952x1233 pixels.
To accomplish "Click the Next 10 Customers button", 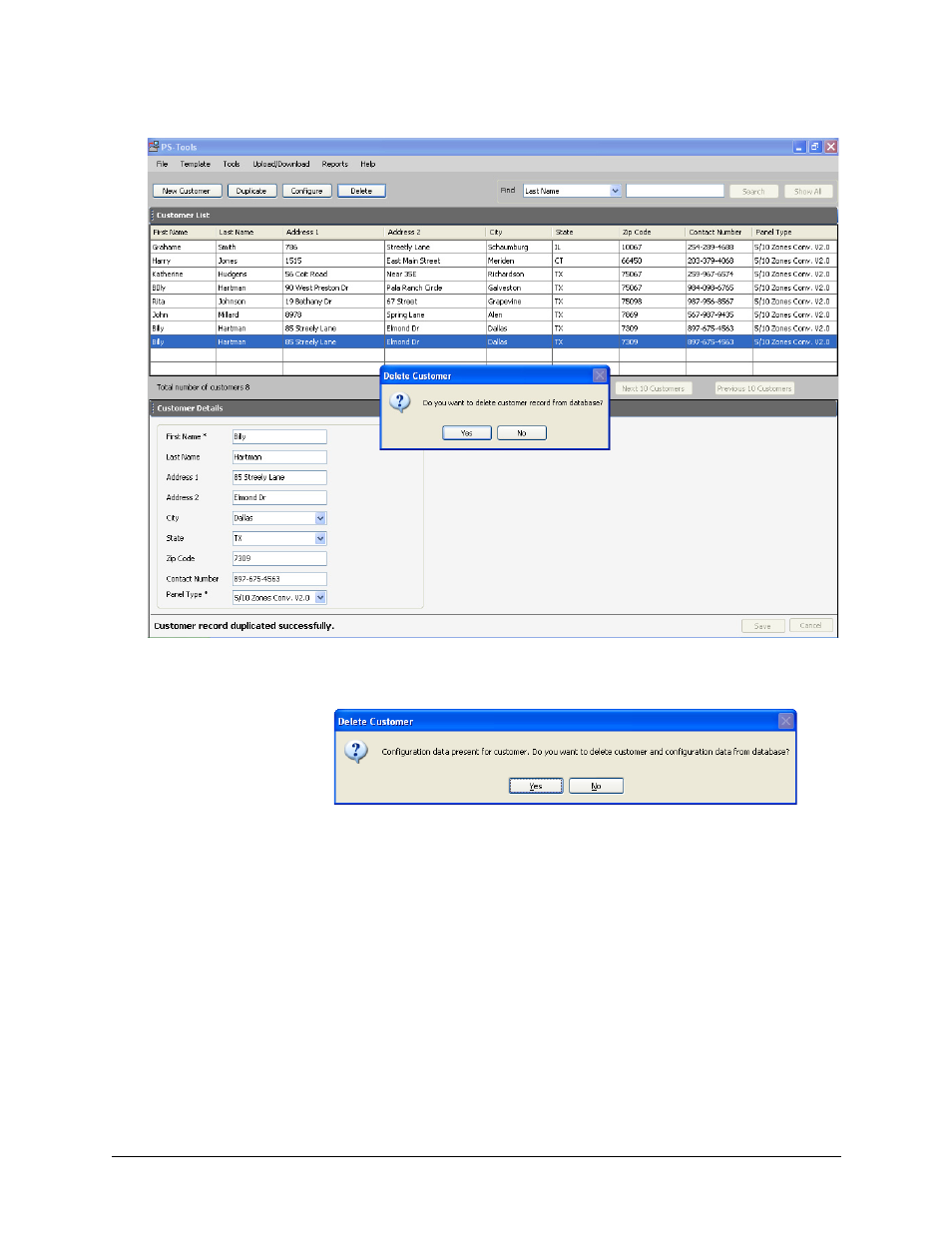I will pos(654,388).
